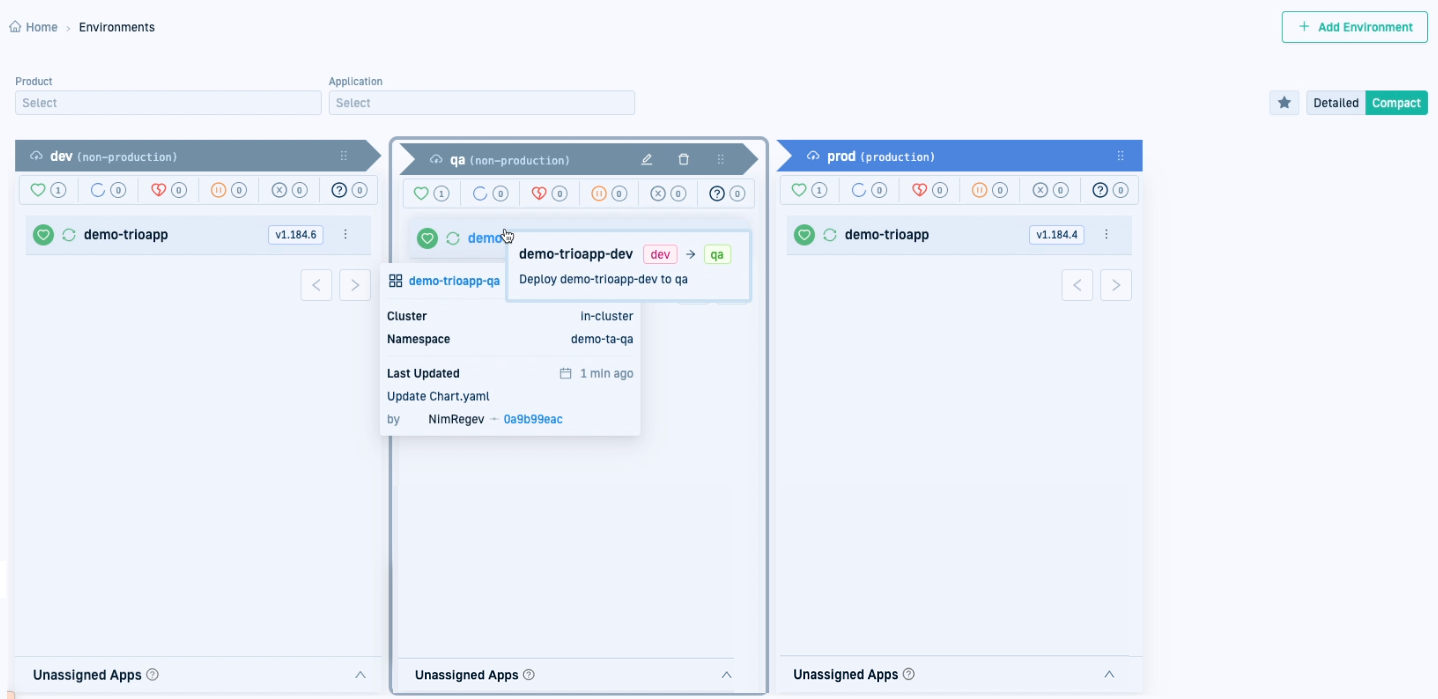Open the Product select dropdown
Image resolution: width=1438 pixels, height=699 pixels.
(168, 103)
